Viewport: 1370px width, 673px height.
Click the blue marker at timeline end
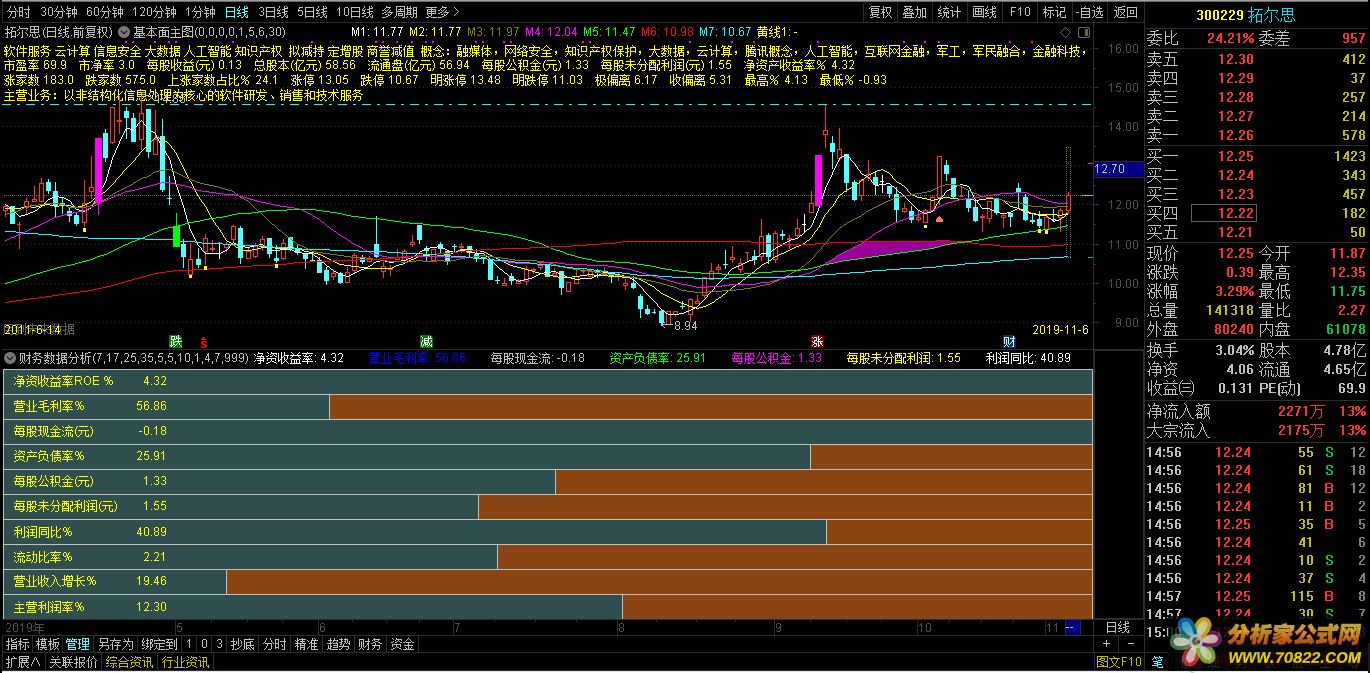[x=1072, y=627]
